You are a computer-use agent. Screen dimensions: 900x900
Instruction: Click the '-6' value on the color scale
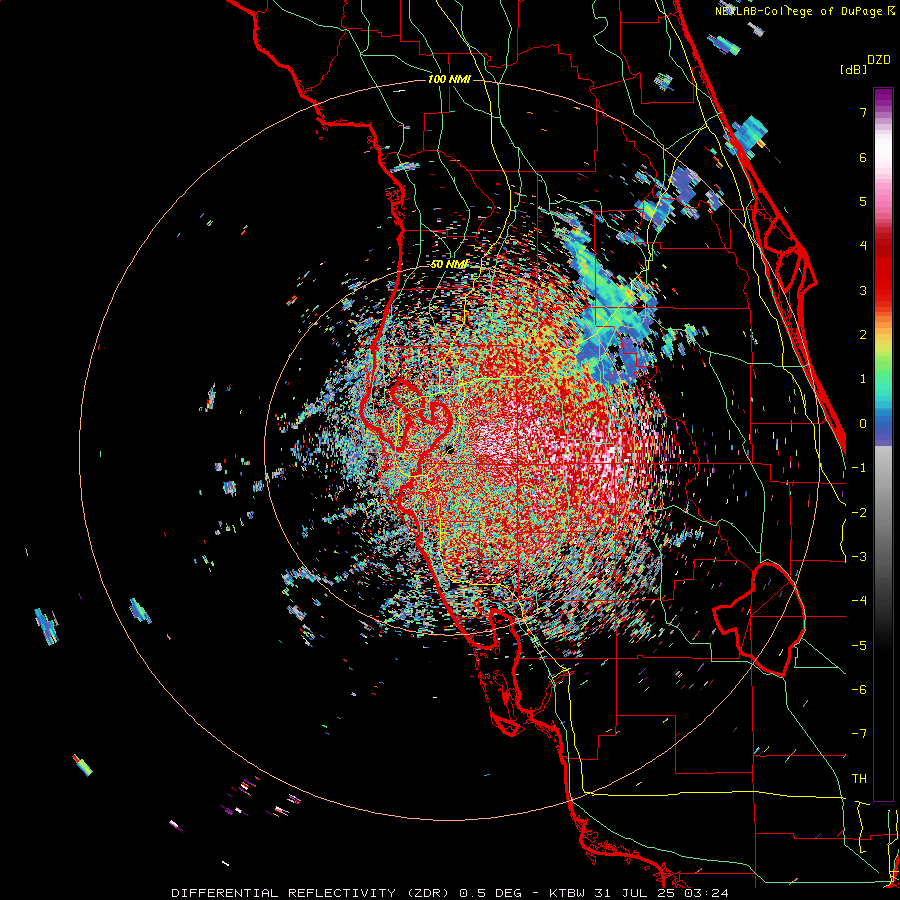(x=859, y=690)
